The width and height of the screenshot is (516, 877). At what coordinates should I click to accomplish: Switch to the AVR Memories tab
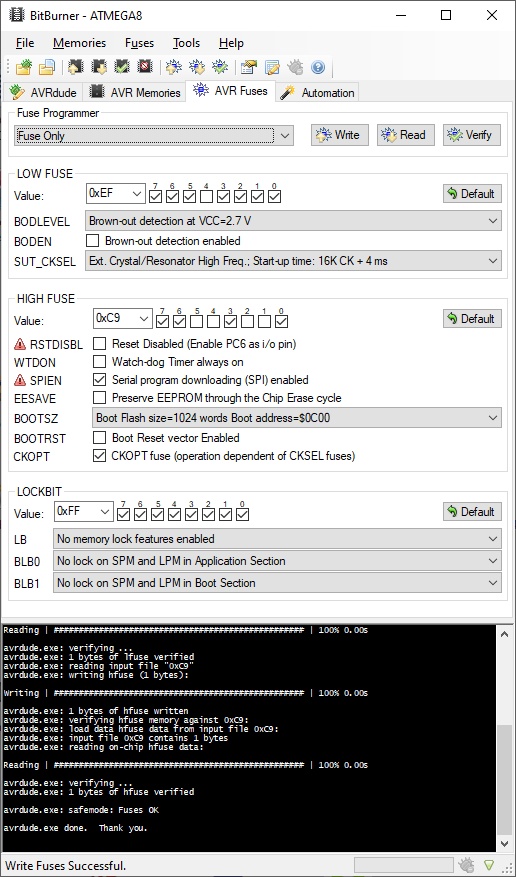click(135, 92)
